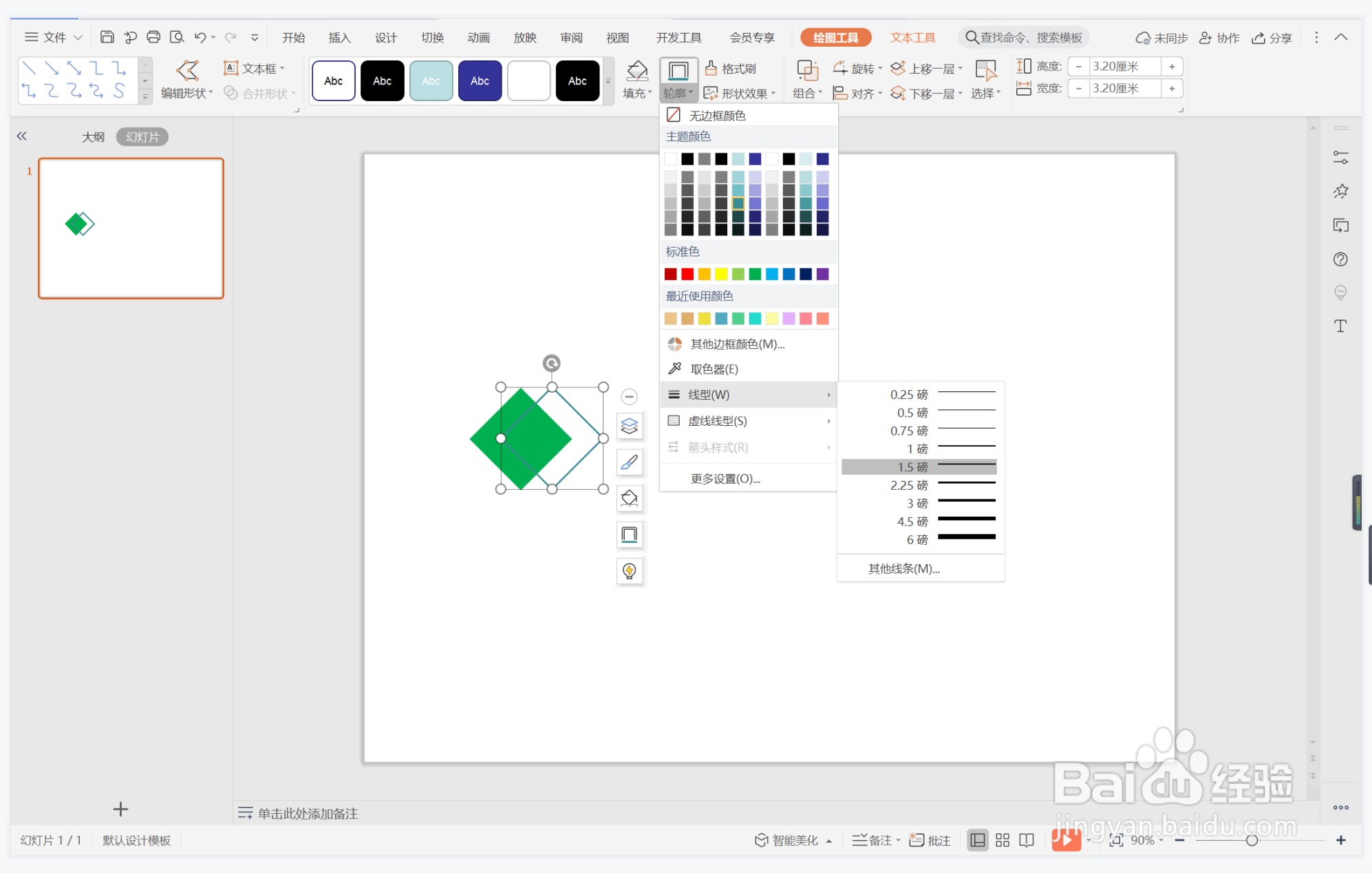Viewport: 1372px width, 873px height.
Task: Click the minus collapse icon beside shape
Action: [x=629, y=396]
